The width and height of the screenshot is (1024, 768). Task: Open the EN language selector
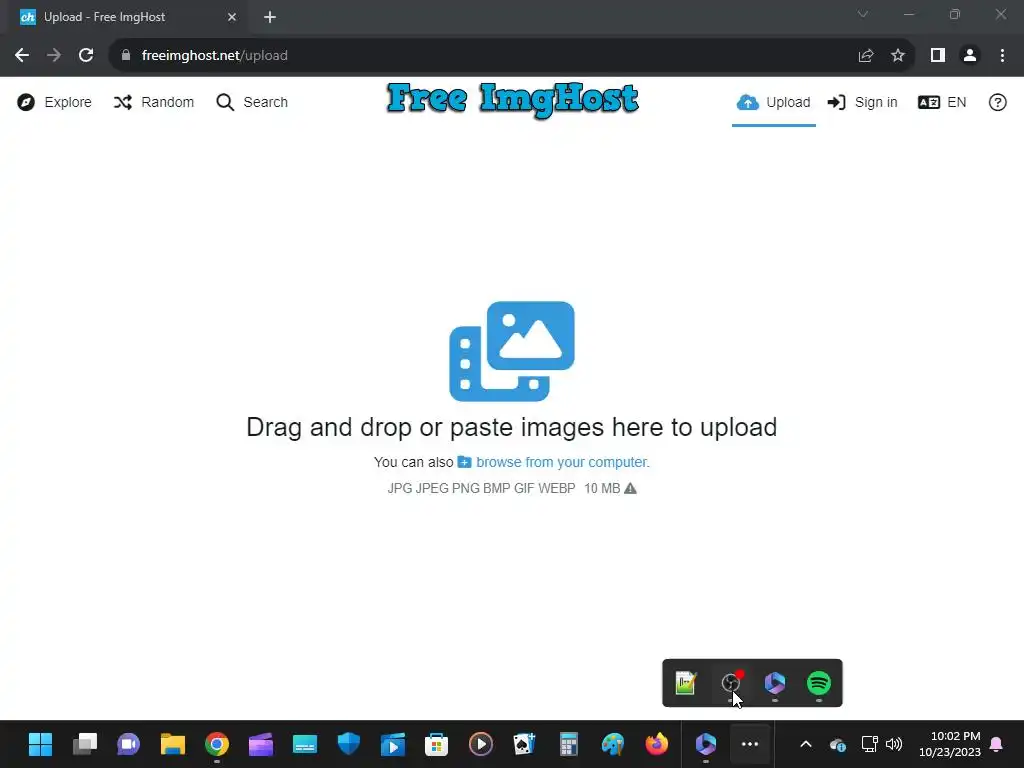pos(942,103)
